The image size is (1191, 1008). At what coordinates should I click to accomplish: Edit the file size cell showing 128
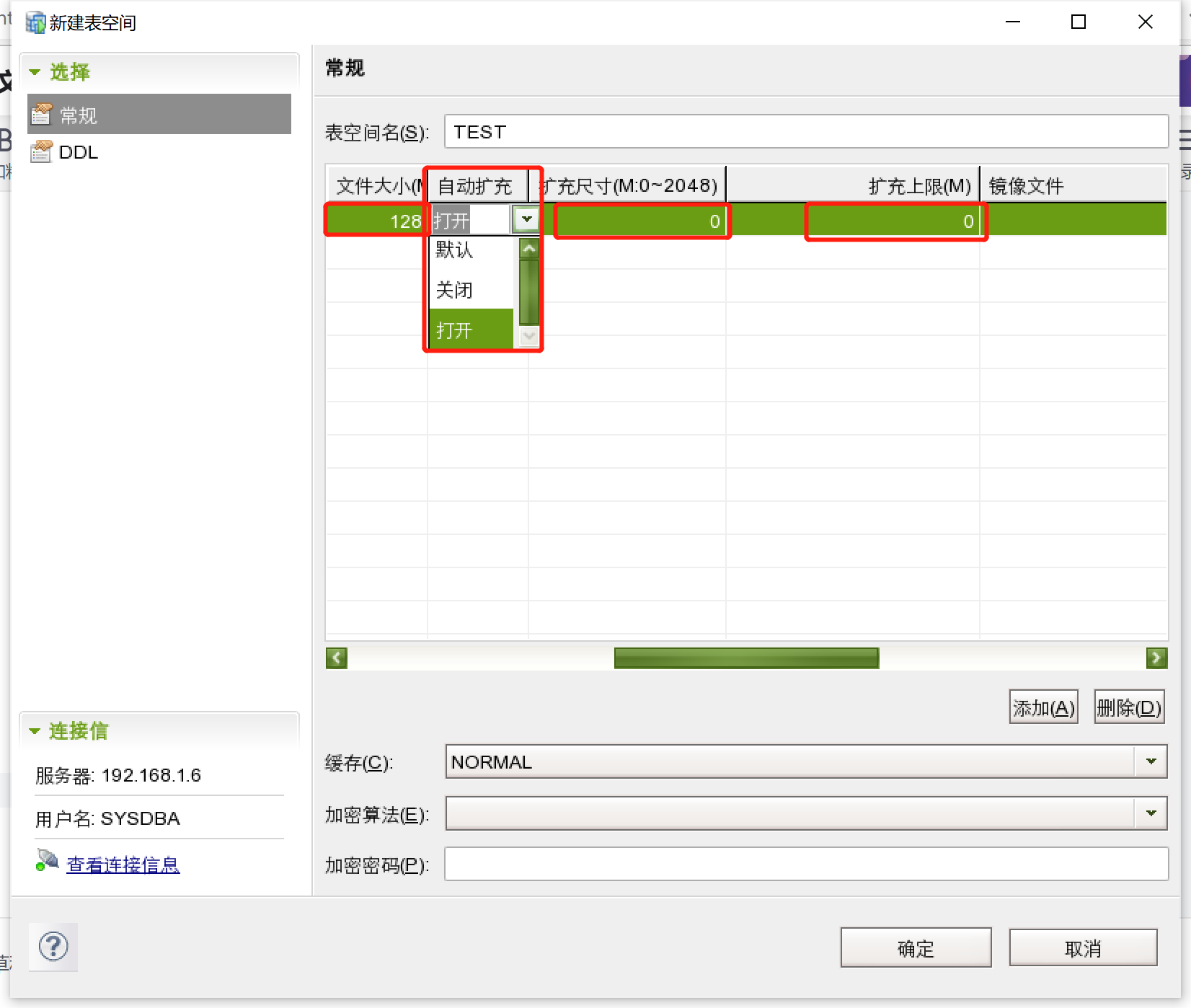[x=377, y=221]
